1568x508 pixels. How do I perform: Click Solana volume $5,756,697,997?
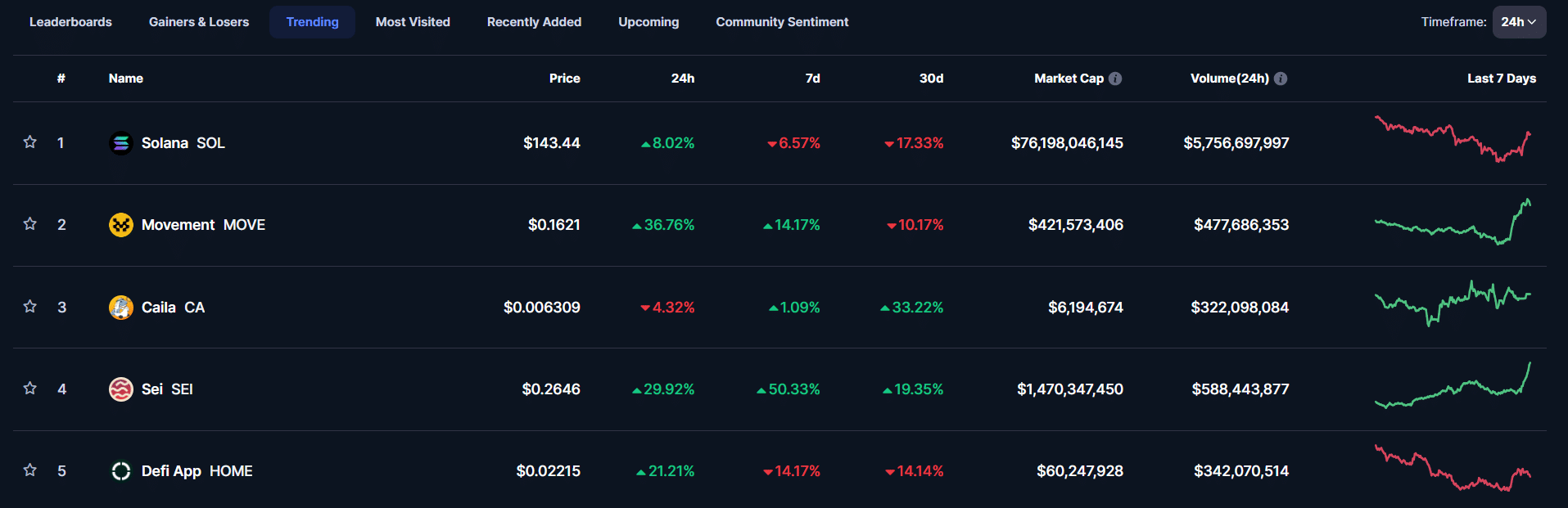[1236, 143]
